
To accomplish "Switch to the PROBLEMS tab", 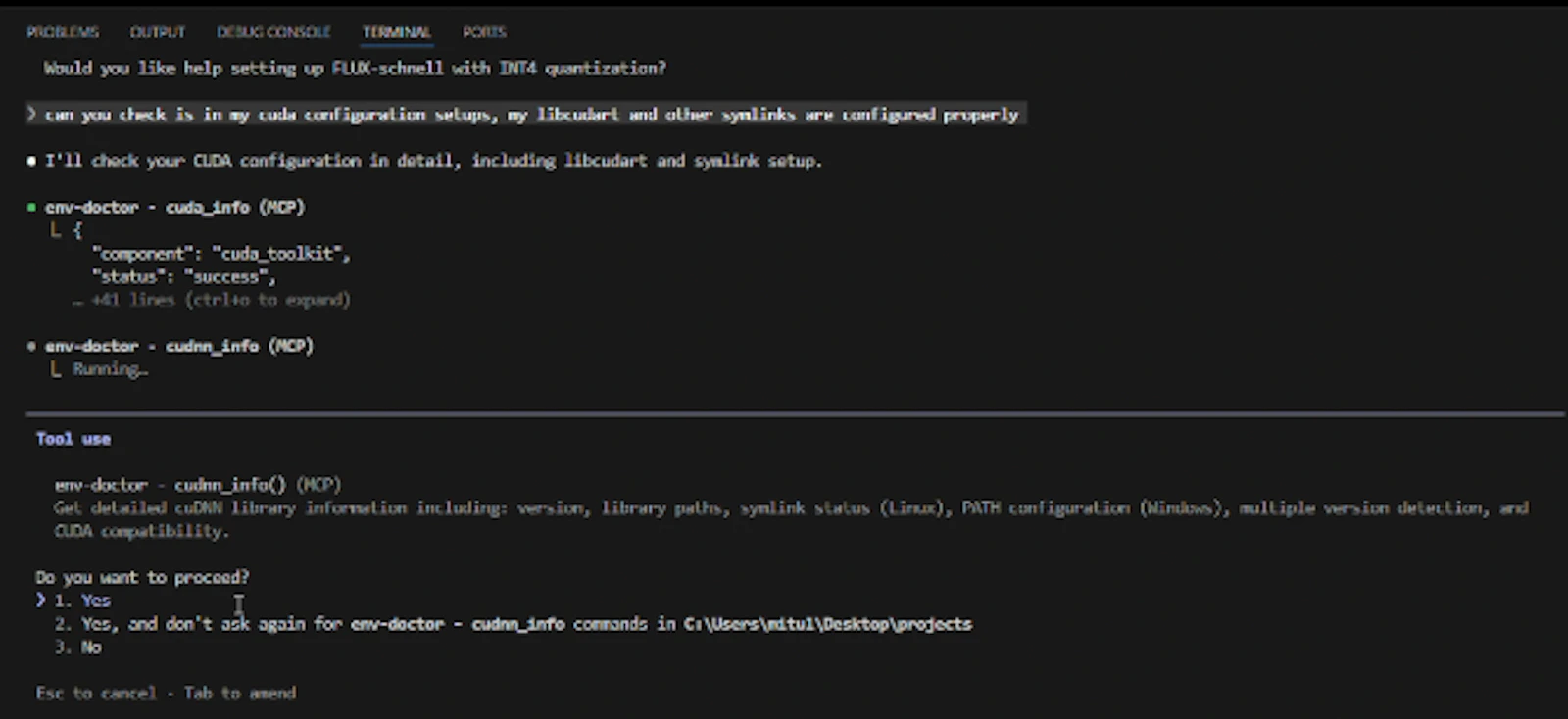I will click(x=63, y=32).
